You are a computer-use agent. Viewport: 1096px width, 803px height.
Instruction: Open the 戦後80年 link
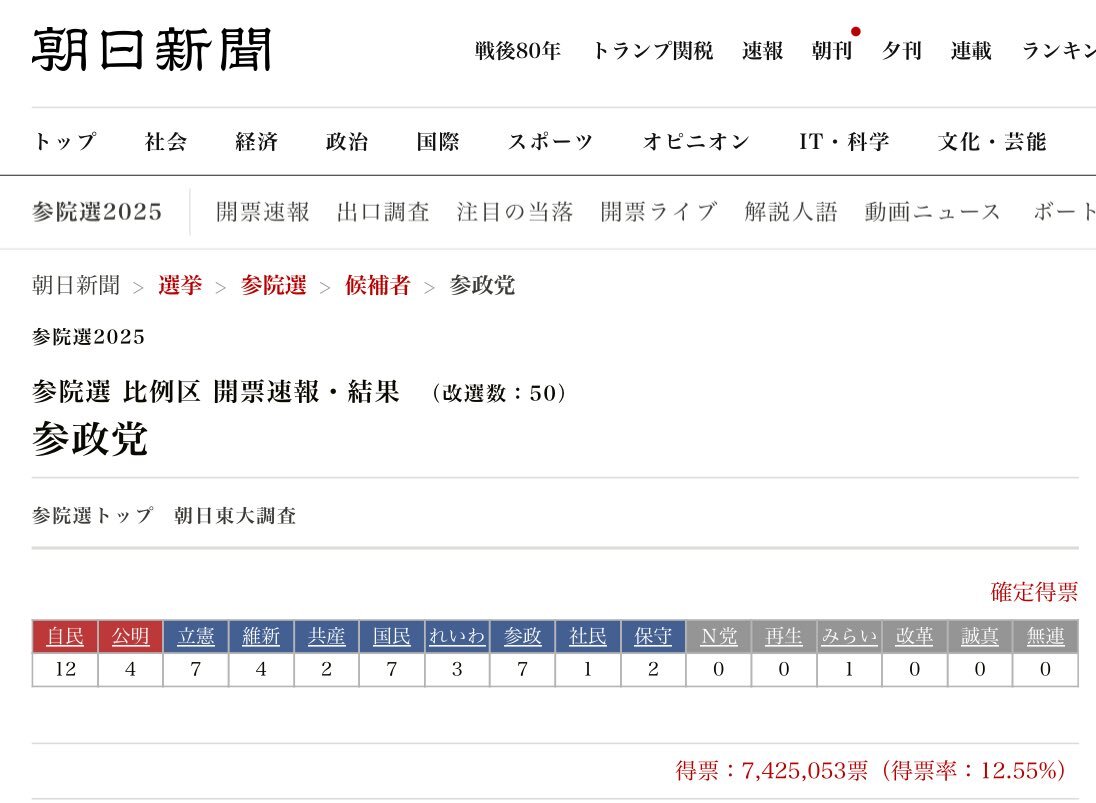pos(518,50)
